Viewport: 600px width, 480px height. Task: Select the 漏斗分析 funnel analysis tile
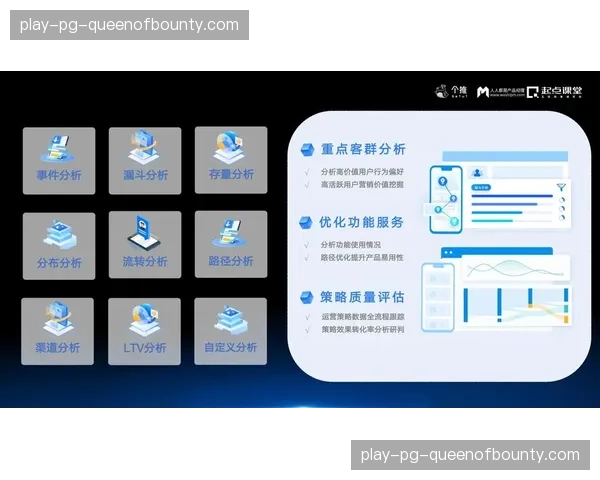click(x=145, y=161)
